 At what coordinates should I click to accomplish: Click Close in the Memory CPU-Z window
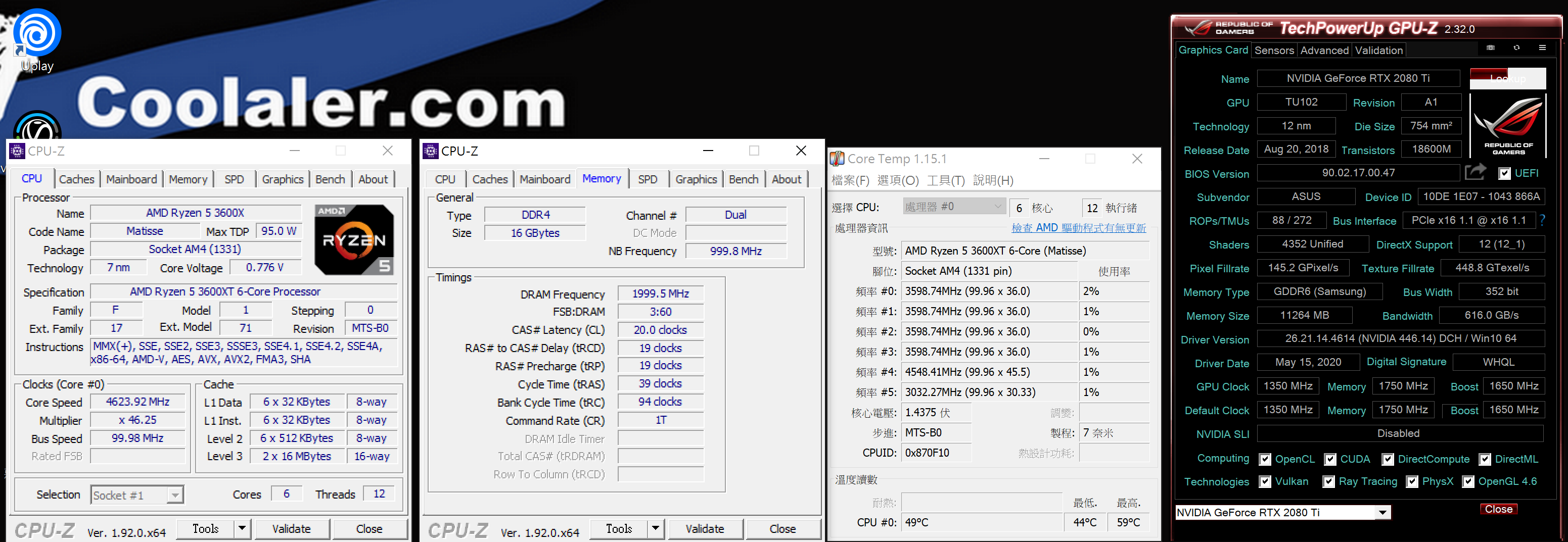(x=783, y=529)
